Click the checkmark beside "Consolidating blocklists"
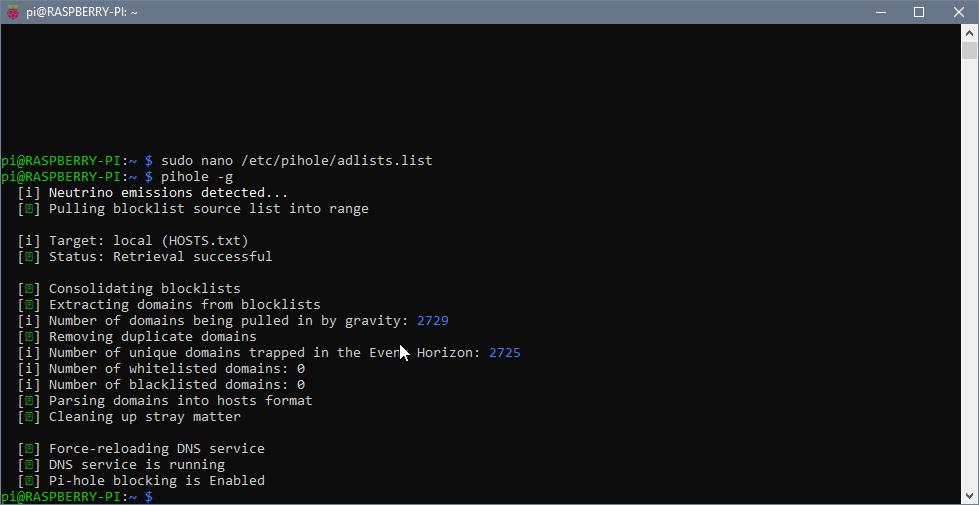The width and height of the screenshot is (979, 505). (29, 289)
